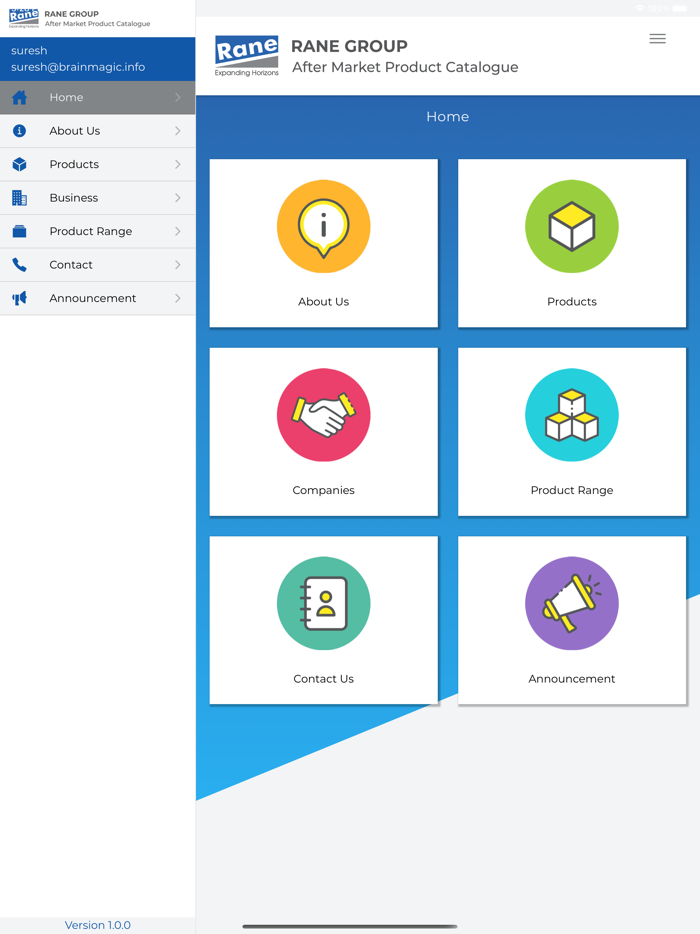The height and width of the screenshot is (934, 700).
Task: Click the battery indicator in status bar
Action: click(x=679, y=8)
